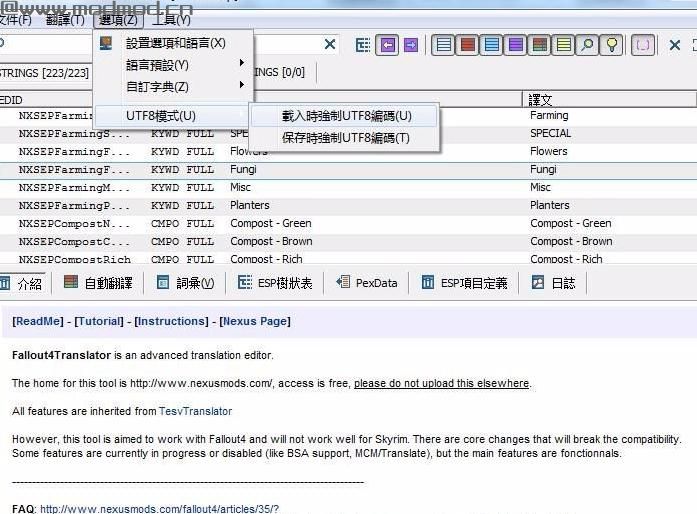Click the 日誌 tab icon
Screen dimensions: 697x514
point(538,282)
